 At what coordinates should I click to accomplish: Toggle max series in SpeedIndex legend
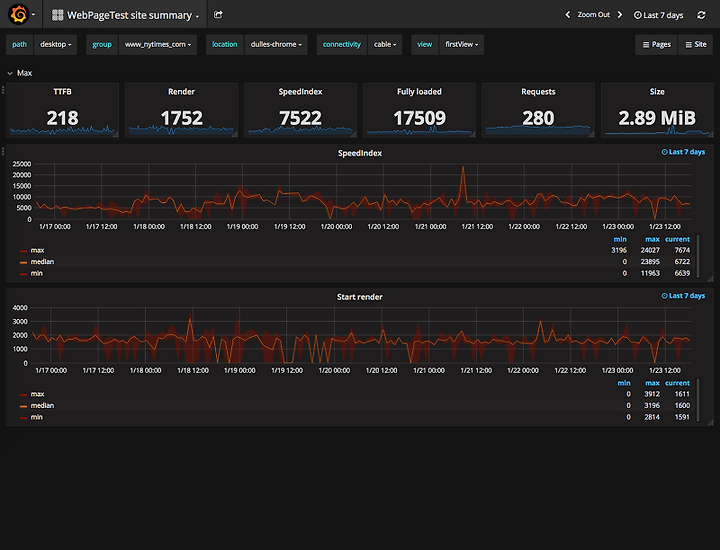tap(37, 250)
